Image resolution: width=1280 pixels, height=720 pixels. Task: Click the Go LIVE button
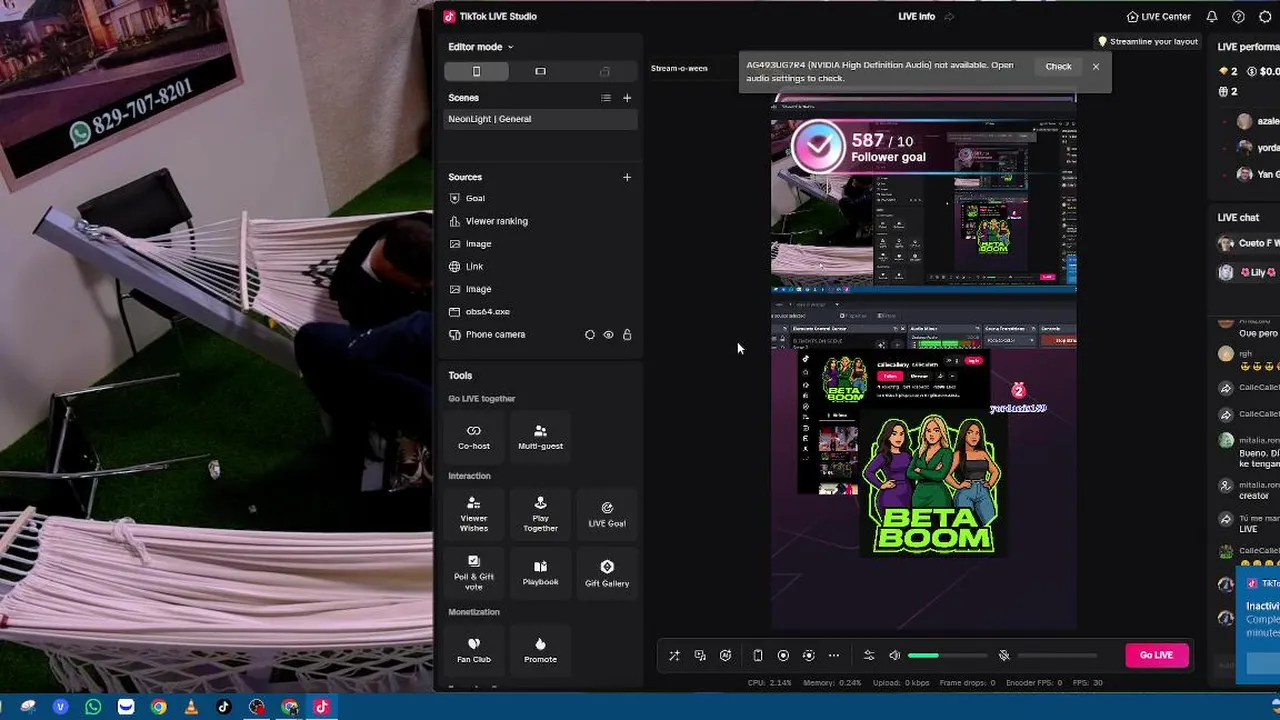coord(1156,655)
